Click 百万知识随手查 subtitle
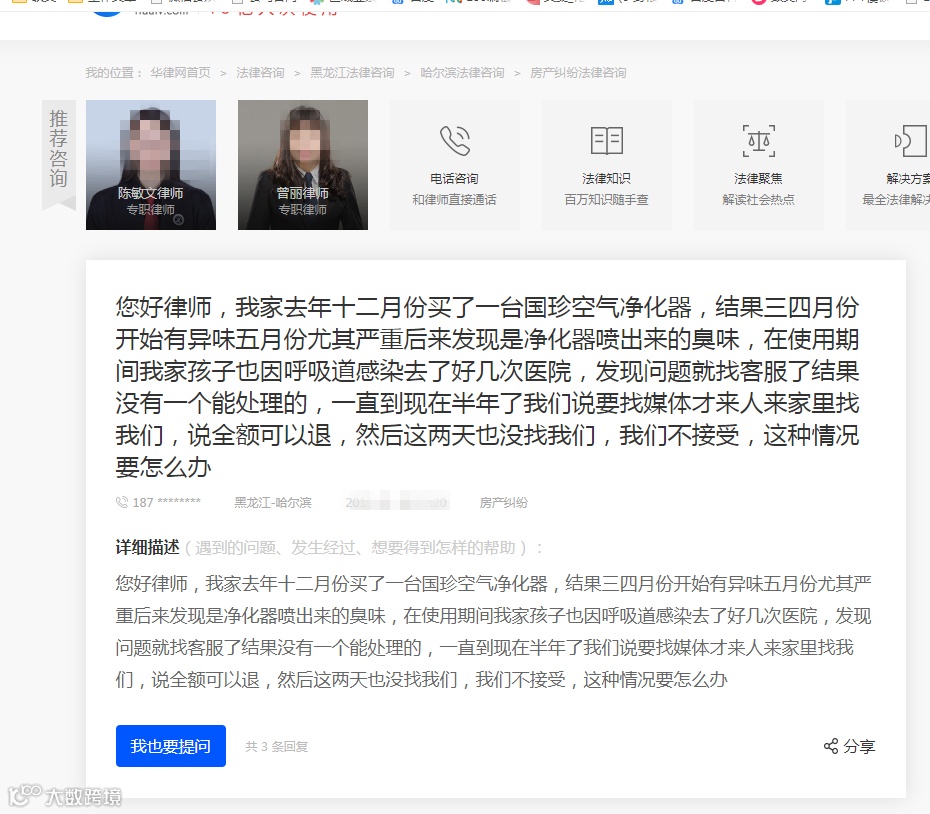Screen dimensions: 930x814 point(606,199)
